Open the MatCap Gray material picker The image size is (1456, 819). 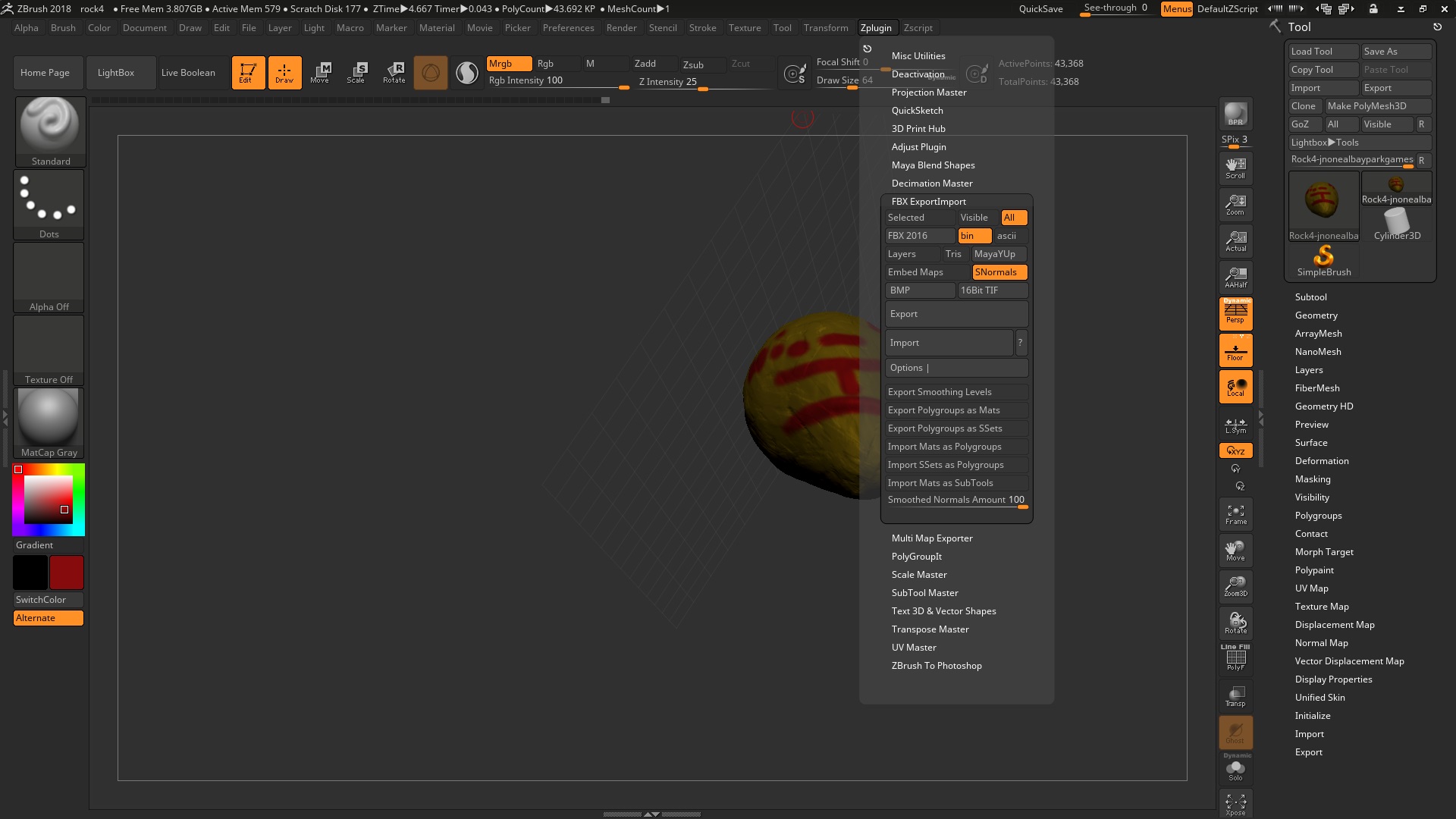click(49, 423)
